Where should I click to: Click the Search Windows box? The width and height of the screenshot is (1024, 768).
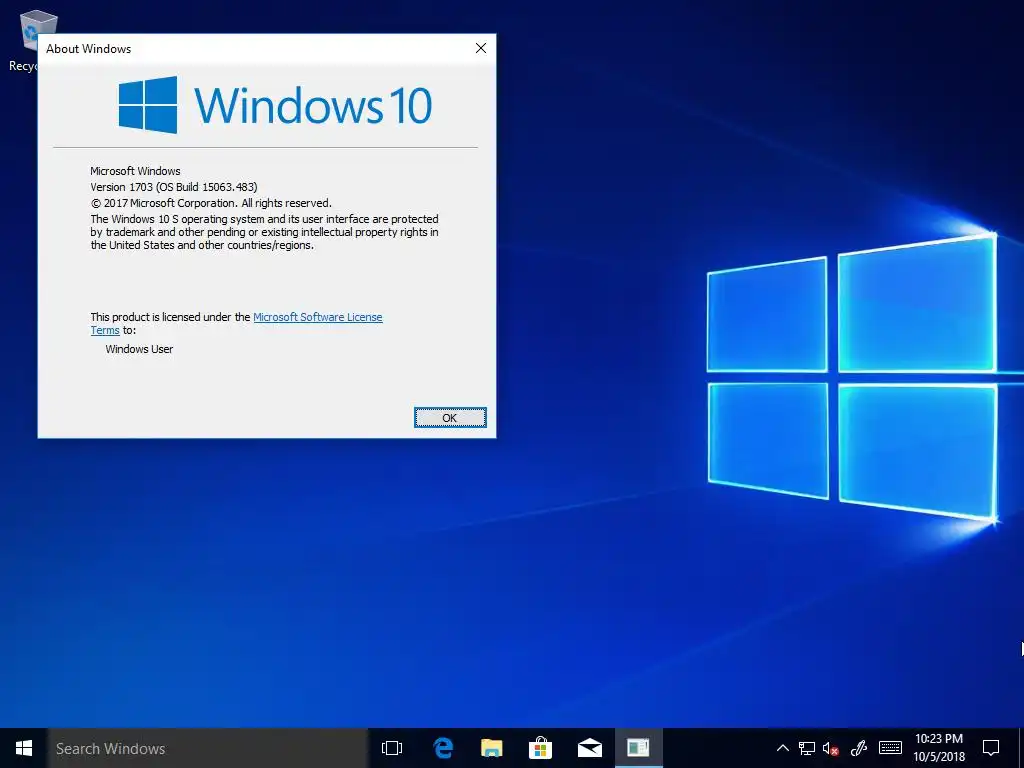(208, 748)
